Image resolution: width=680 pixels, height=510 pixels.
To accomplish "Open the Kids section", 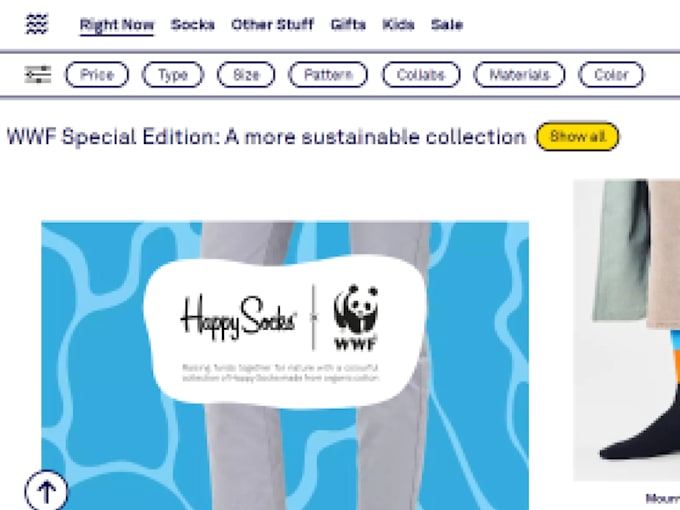I will (398, 25).
